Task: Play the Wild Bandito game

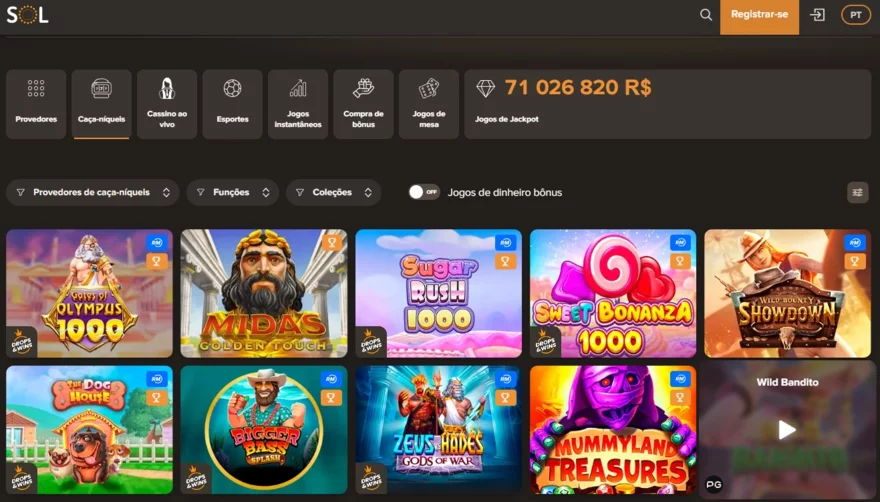Action: 787,430
